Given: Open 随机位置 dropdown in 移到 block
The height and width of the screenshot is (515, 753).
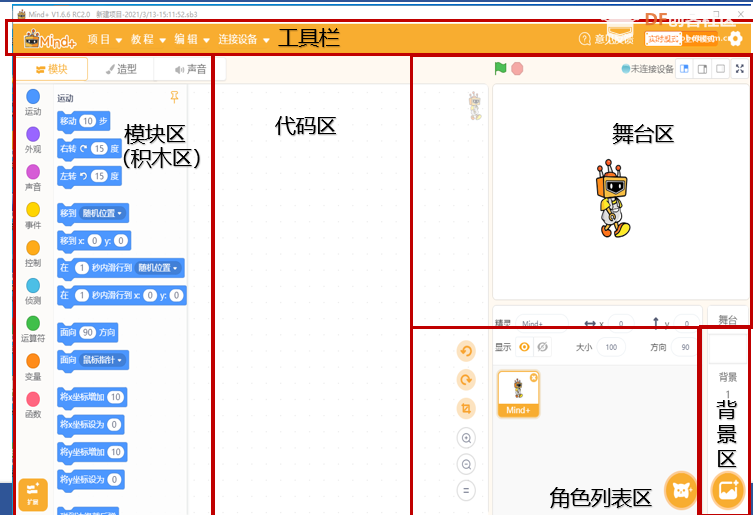Looking at the screenshot, I should (102, 213).
